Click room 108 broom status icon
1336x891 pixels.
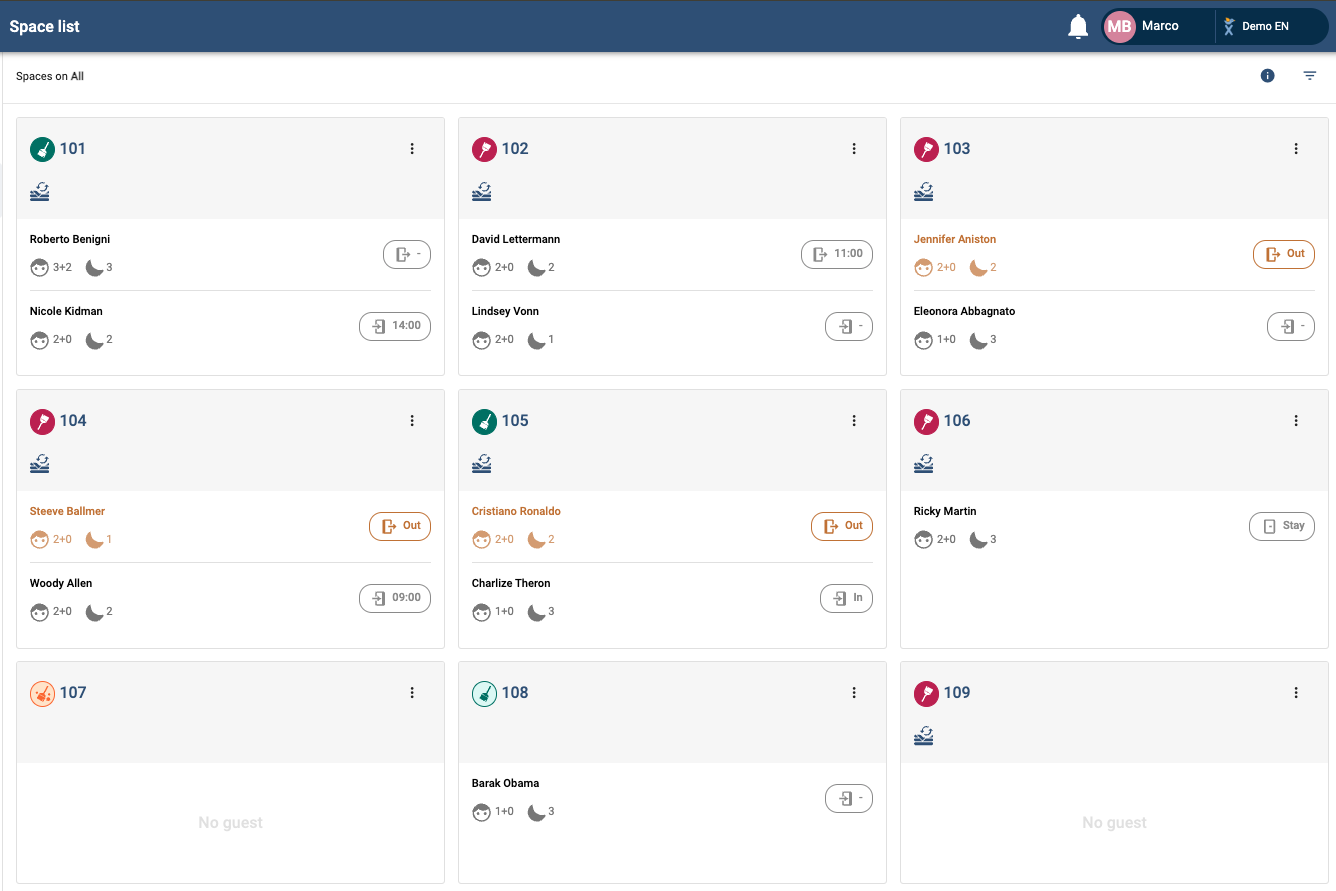(484, 693)
